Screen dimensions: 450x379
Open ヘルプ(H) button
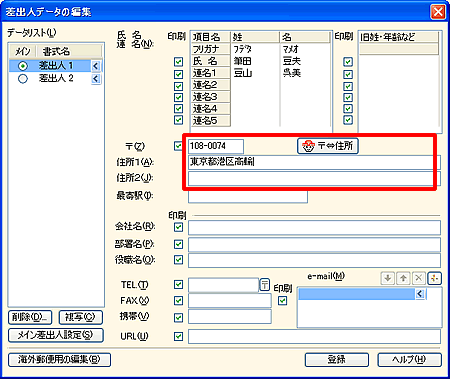[410, 360]
